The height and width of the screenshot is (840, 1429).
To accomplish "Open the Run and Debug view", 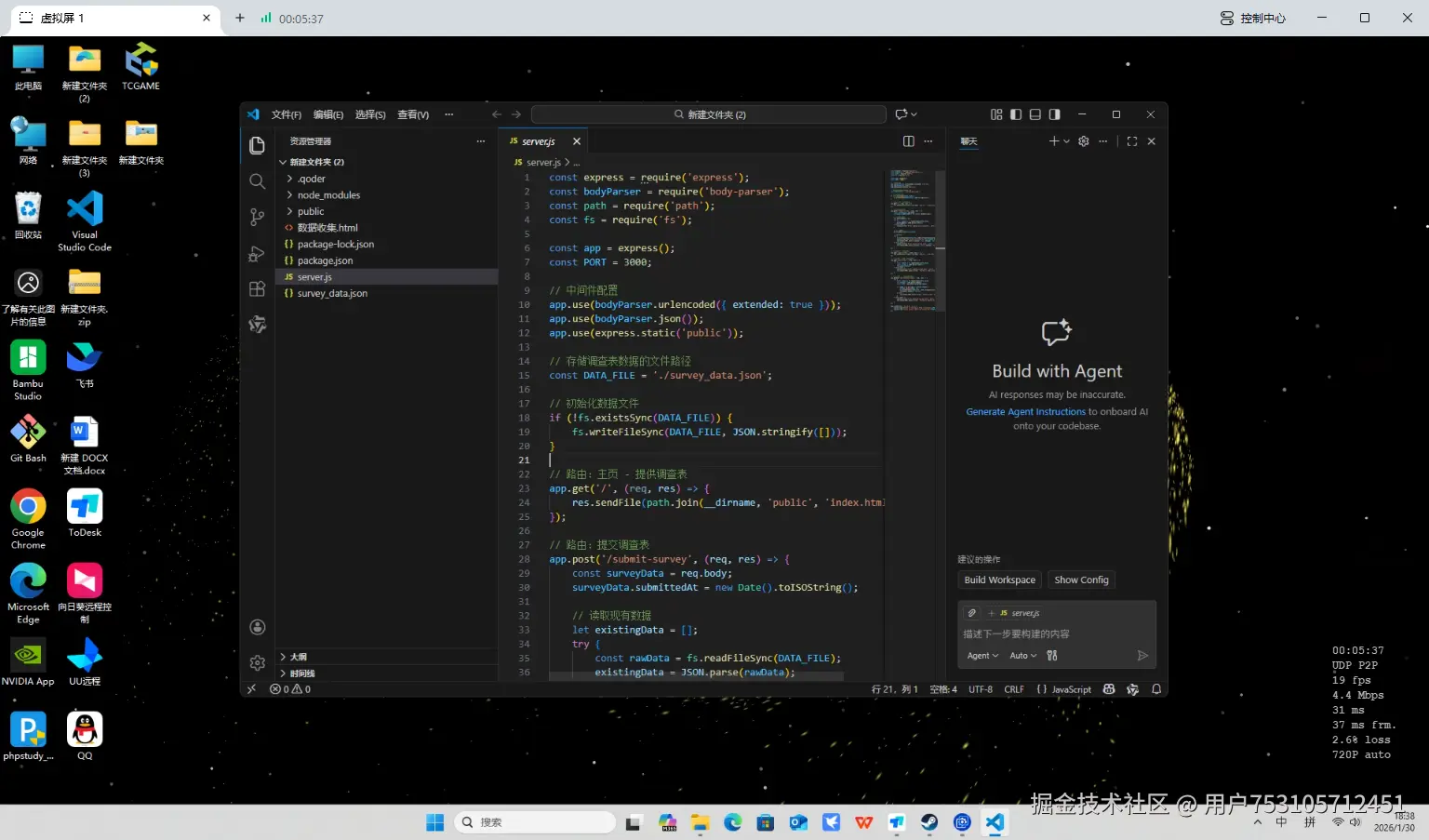I will (258, 253).
